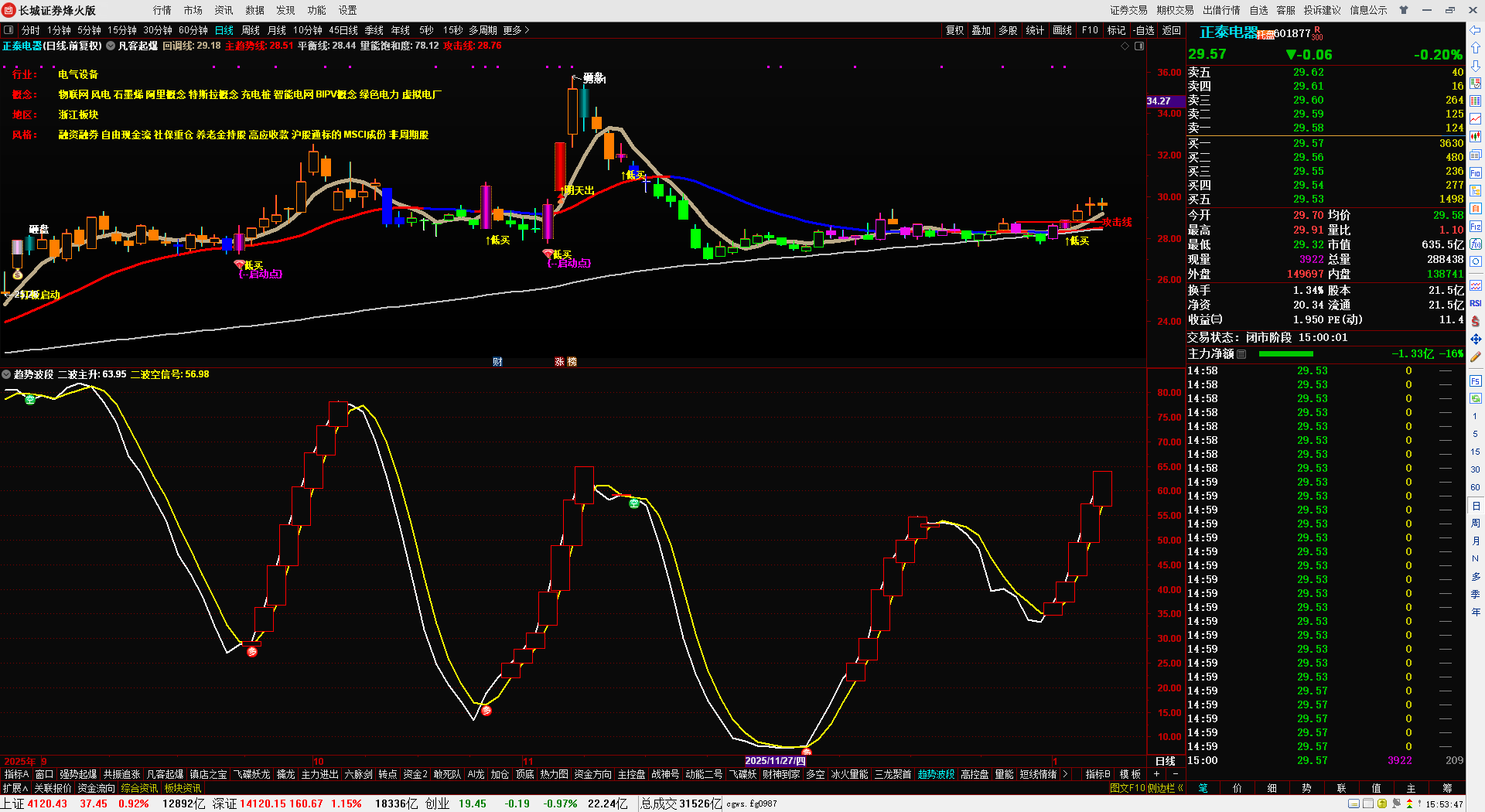
Task: Click the diamond icon at chart top-right
Action: tap(1125, 46)
